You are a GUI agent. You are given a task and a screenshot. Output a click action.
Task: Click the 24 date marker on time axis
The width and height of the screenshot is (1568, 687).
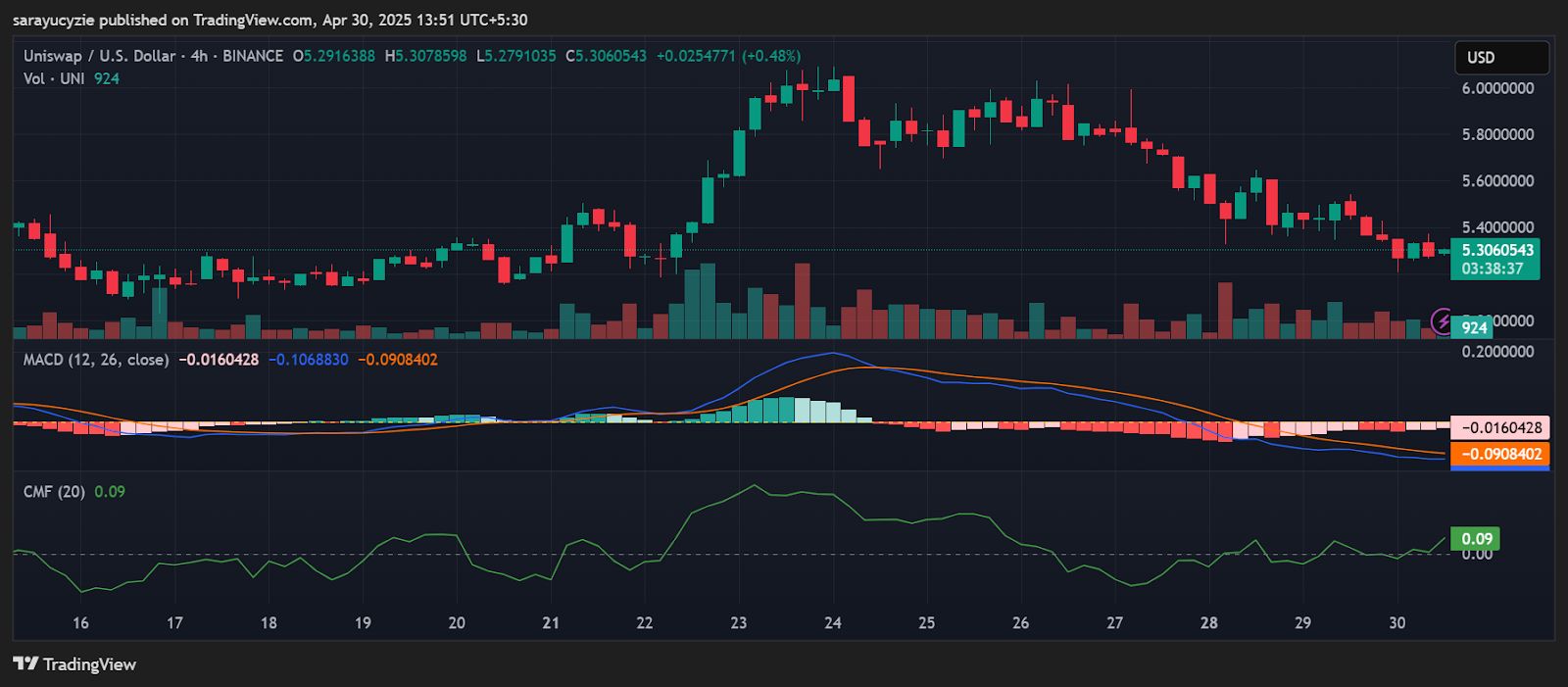tap(833, 622)
